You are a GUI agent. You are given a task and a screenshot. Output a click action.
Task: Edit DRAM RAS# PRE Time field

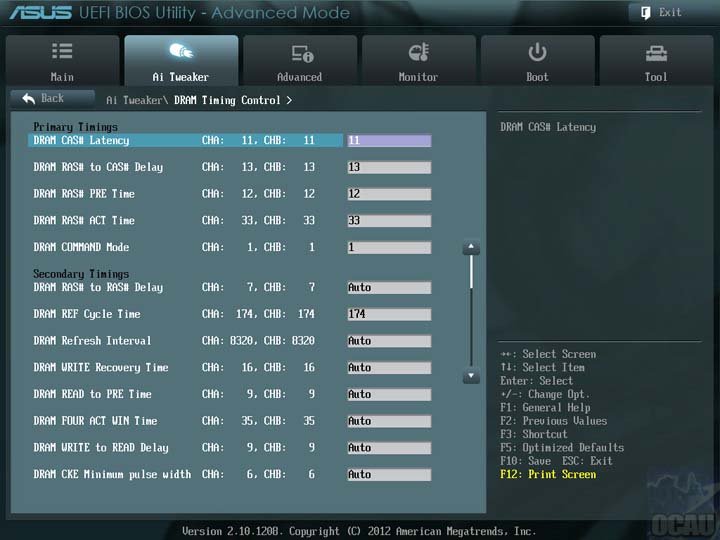pyautogui.click(x=389, y=194)
